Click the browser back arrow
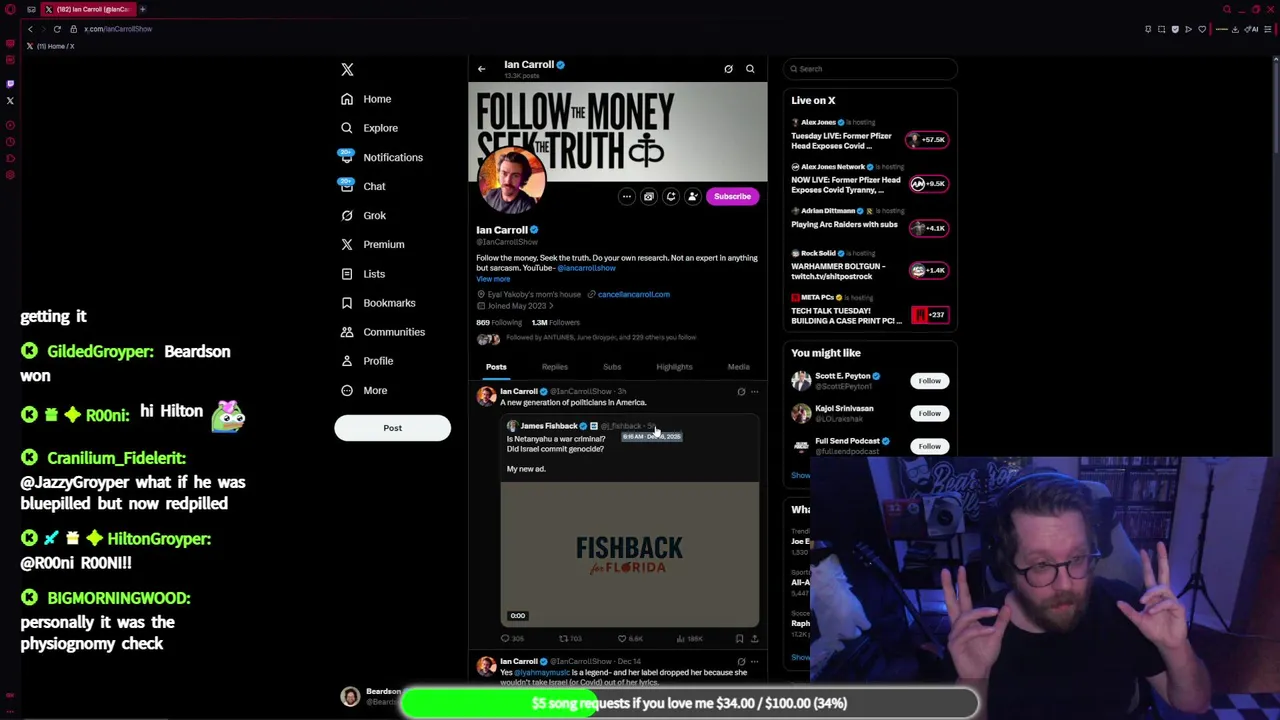Image resolution: width=1280 pixels, height=720 pixels. (30, 29)
